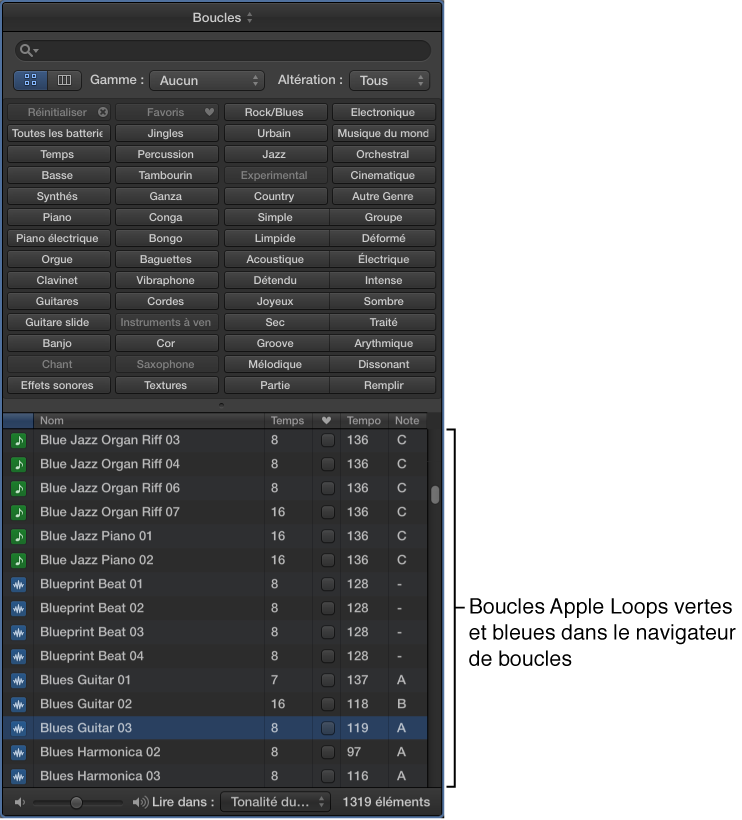
Task: Click blue audio icon for Blues Guitar 01
Action: coord(19,681)
